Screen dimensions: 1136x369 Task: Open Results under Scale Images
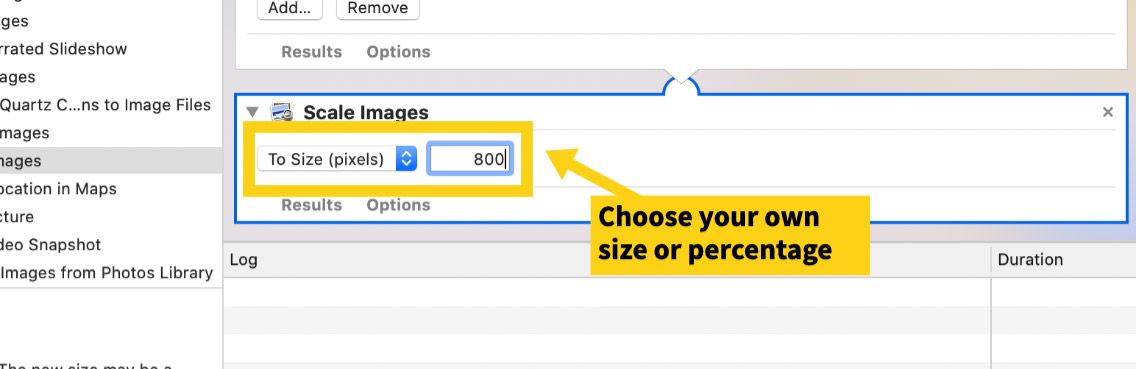click(x=312, y=205)
